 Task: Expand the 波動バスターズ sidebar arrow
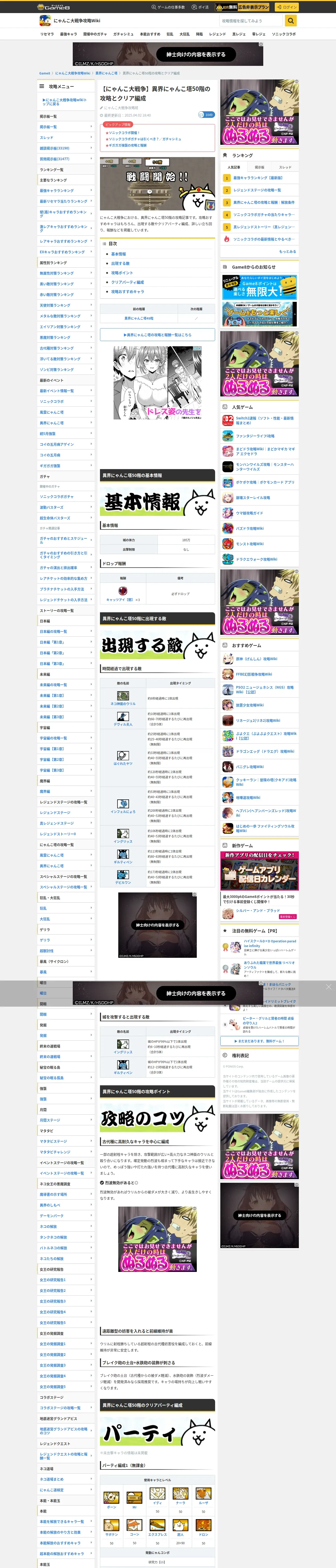pyautogui.click(x=92, y=507)
